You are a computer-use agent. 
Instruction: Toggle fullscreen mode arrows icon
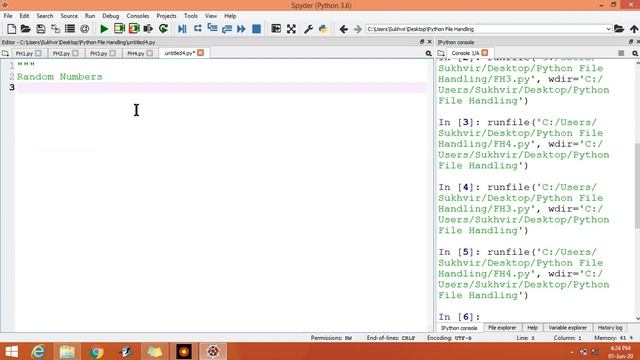pos(291,29)
